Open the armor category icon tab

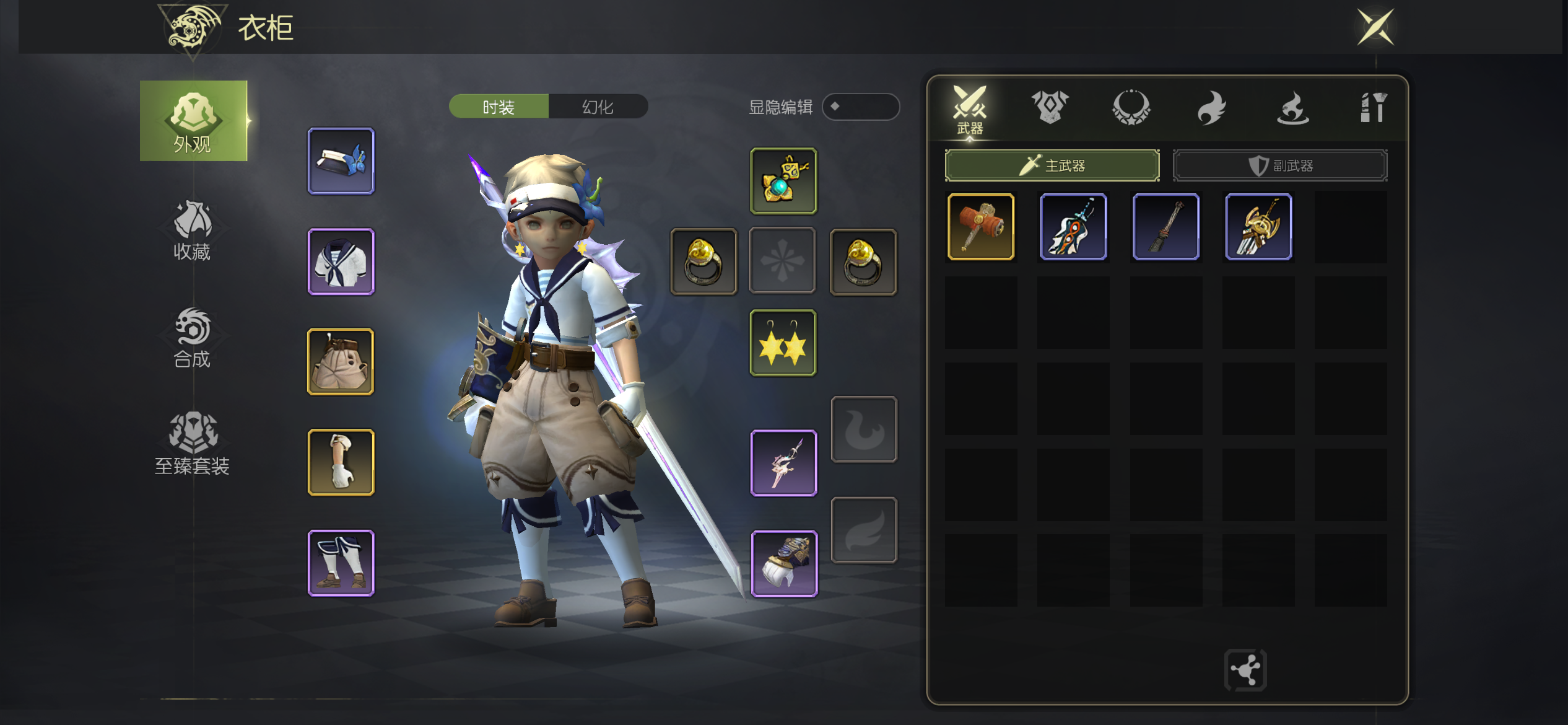[x=1050, y=107]
